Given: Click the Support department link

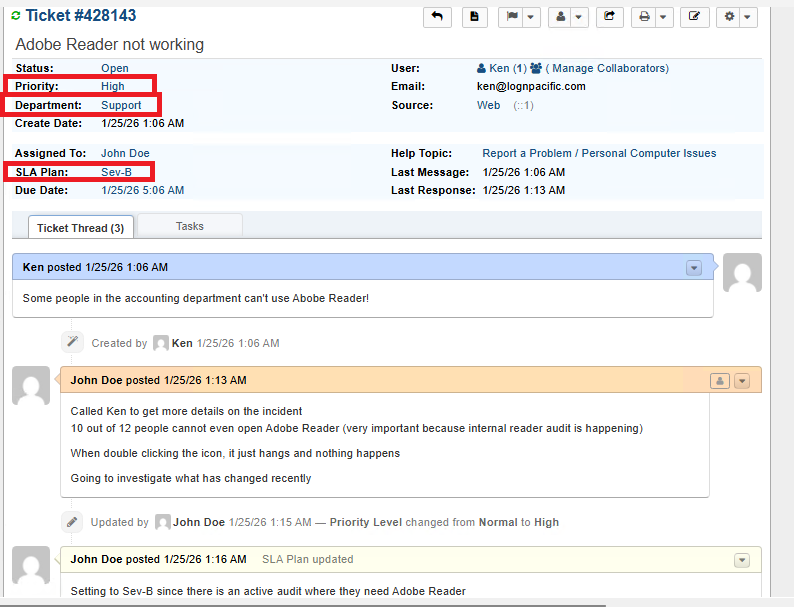Looking at the screenshot, I should 121,105.
